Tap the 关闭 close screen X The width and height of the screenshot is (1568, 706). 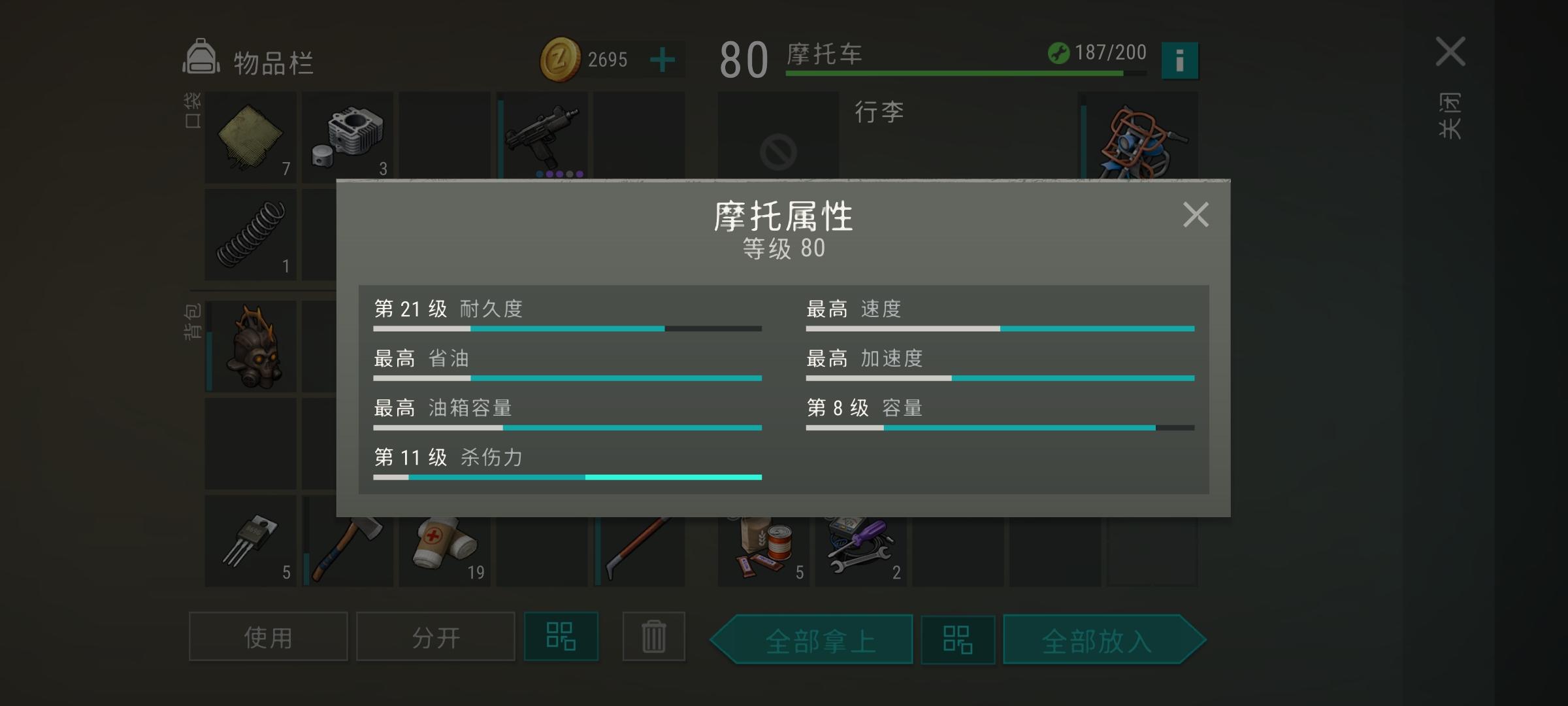pyautogui.click(x=1450, y=52)
